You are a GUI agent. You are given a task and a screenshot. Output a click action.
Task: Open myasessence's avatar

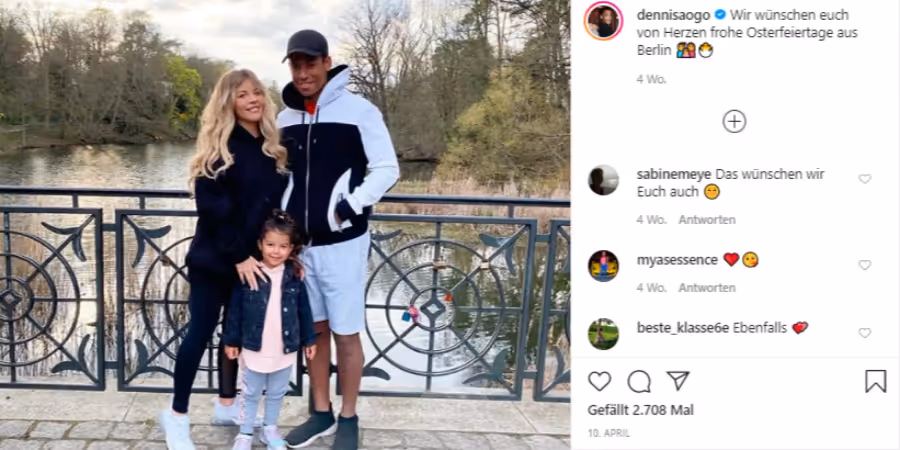tap(603, 266)
